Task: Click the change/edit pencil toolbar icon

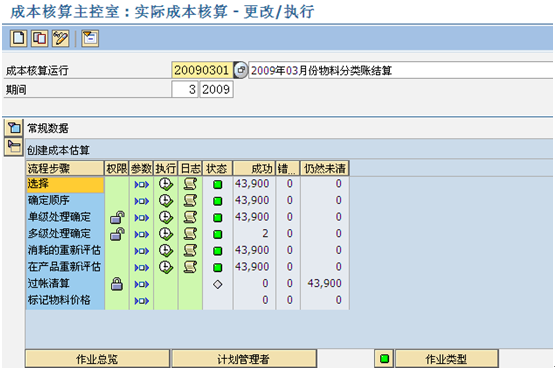Action: click(61, 38)
